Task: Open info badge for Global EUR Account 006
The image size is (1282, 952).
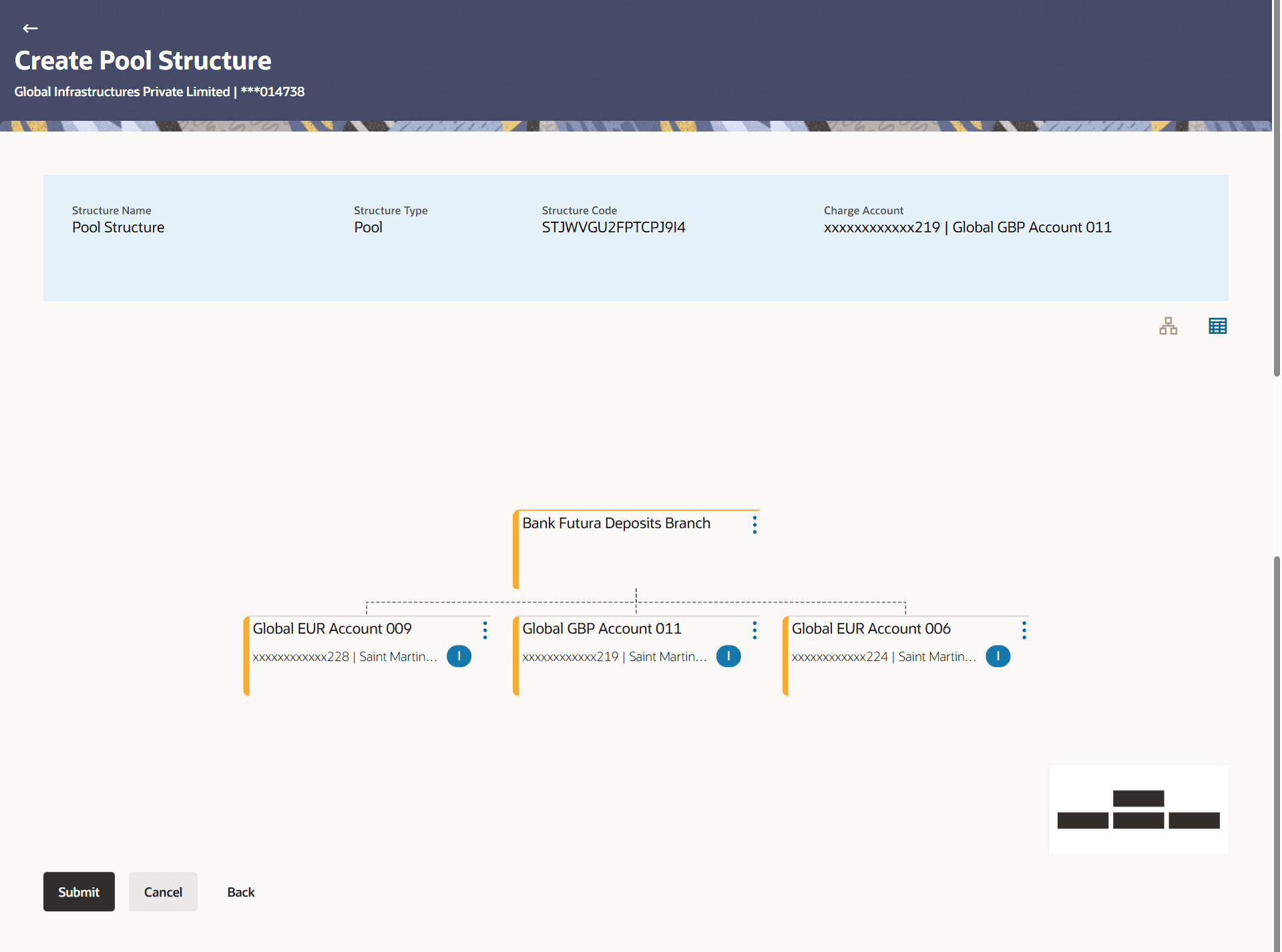Action: pos(998,656)
